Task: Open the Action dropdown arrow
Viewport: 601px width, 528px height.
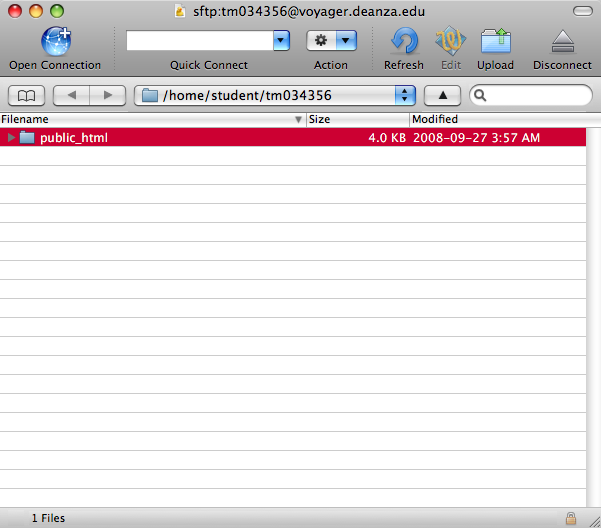Action: pyautogui.click(x=346, y=40)
